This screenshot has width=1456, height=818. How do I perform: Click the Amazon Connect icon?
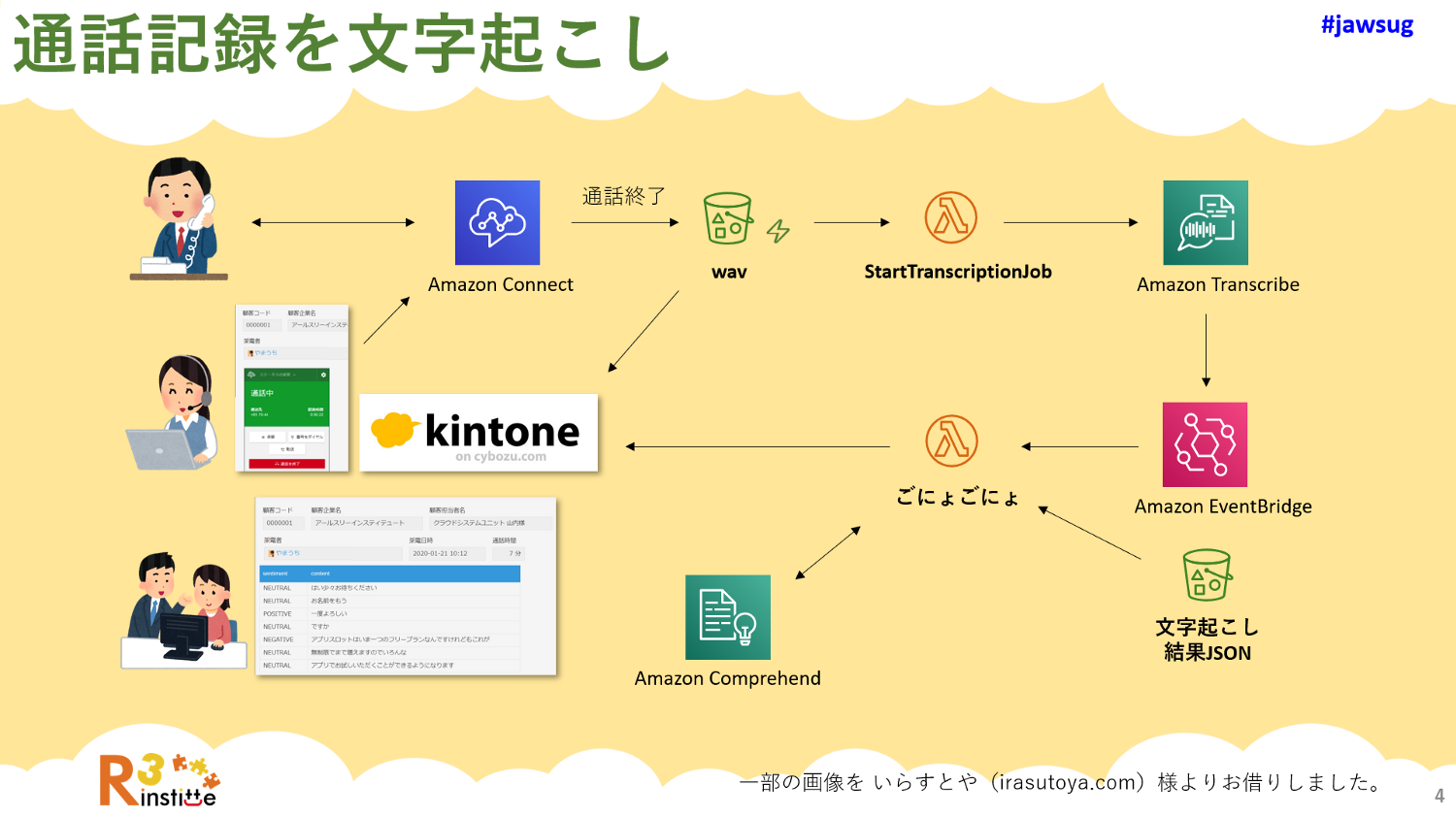[497, 222]
